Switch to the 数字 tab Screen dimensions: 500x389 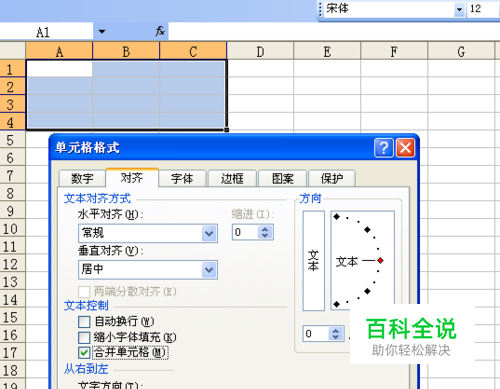point(82,179)
